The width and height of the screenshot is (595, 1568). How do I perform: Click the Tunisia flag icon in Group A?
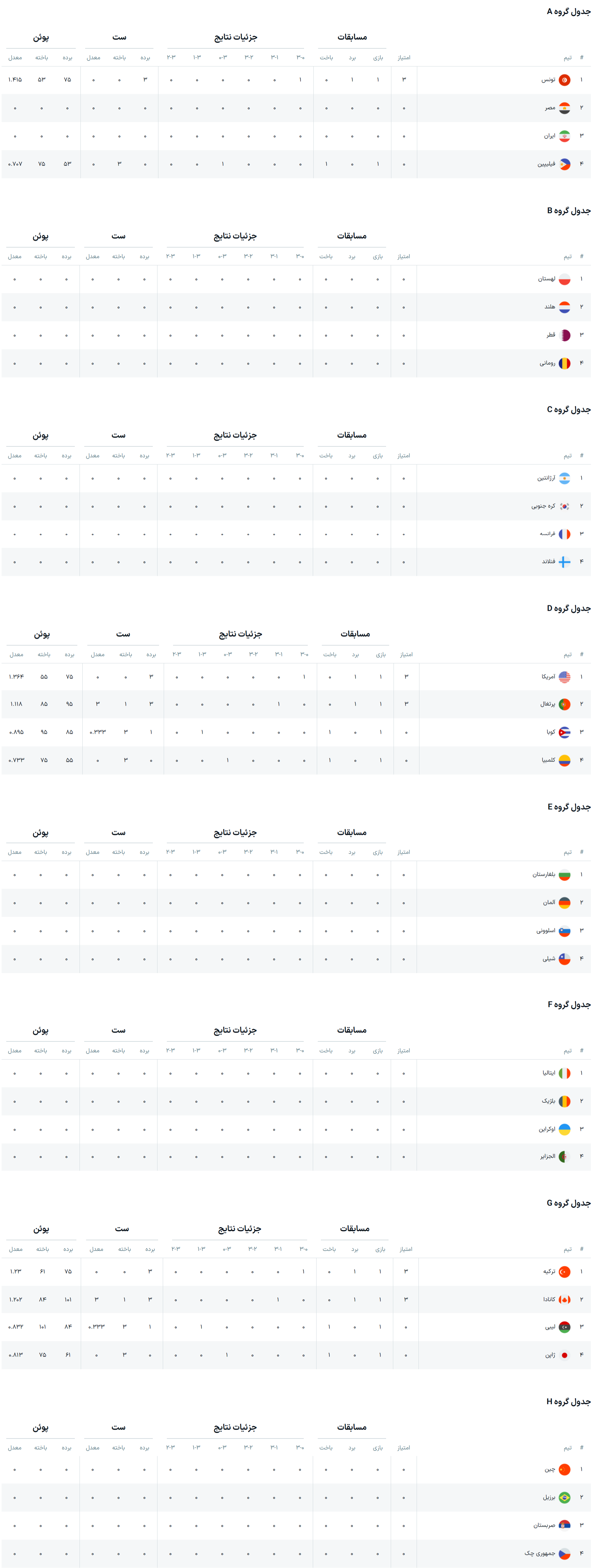(564, 80)
